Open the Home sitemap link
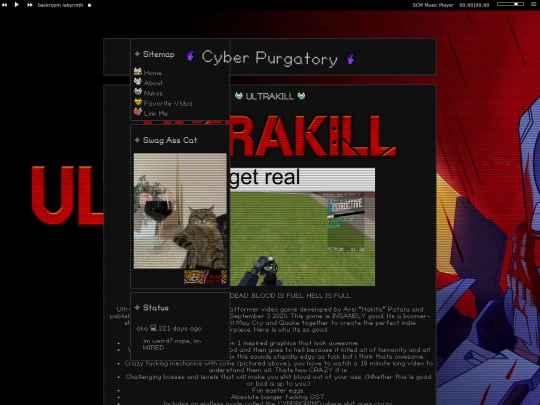 pos(153,73)
